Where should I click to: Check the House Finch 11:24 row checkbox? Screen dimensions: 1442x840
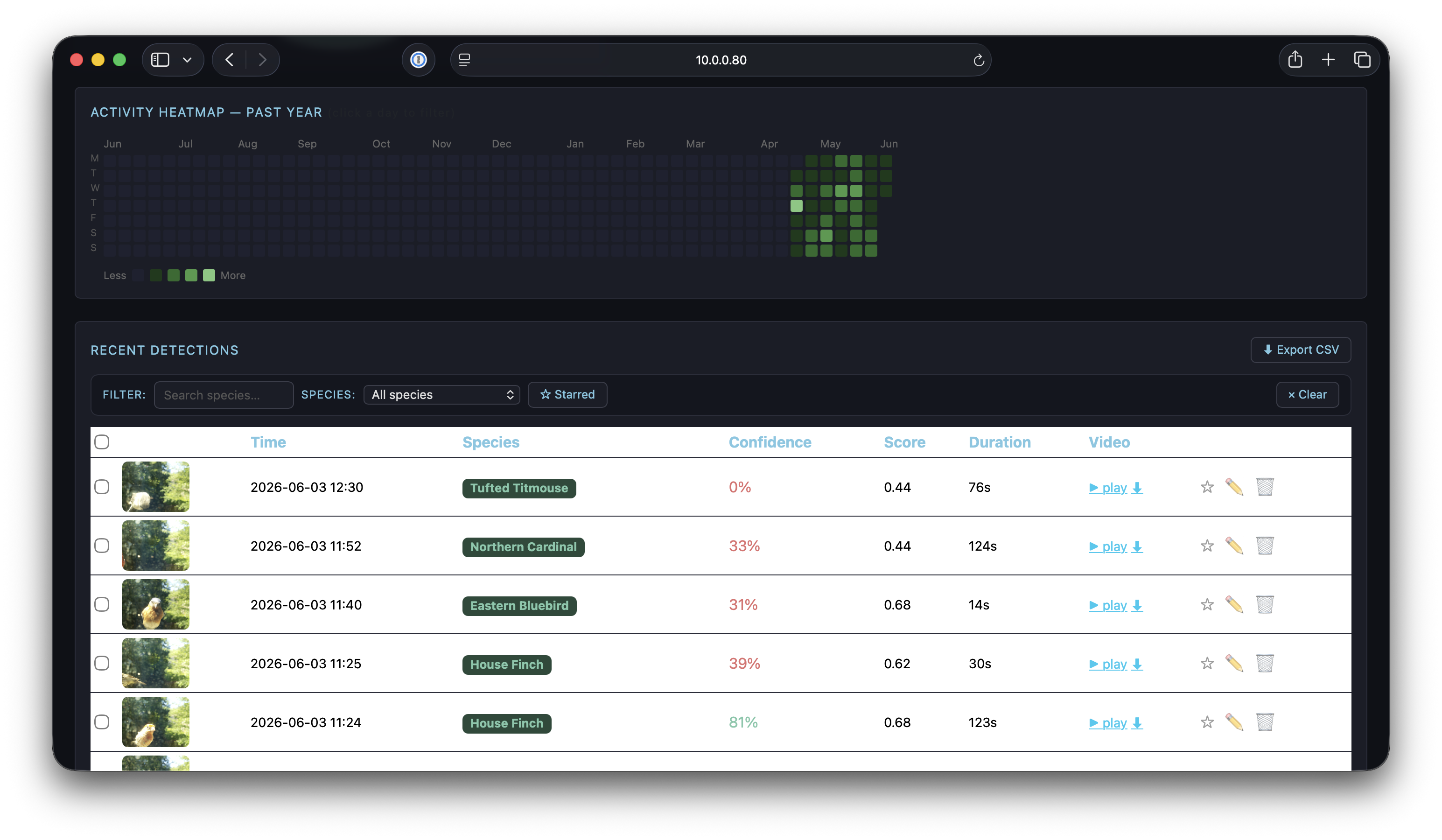(102, 723)
